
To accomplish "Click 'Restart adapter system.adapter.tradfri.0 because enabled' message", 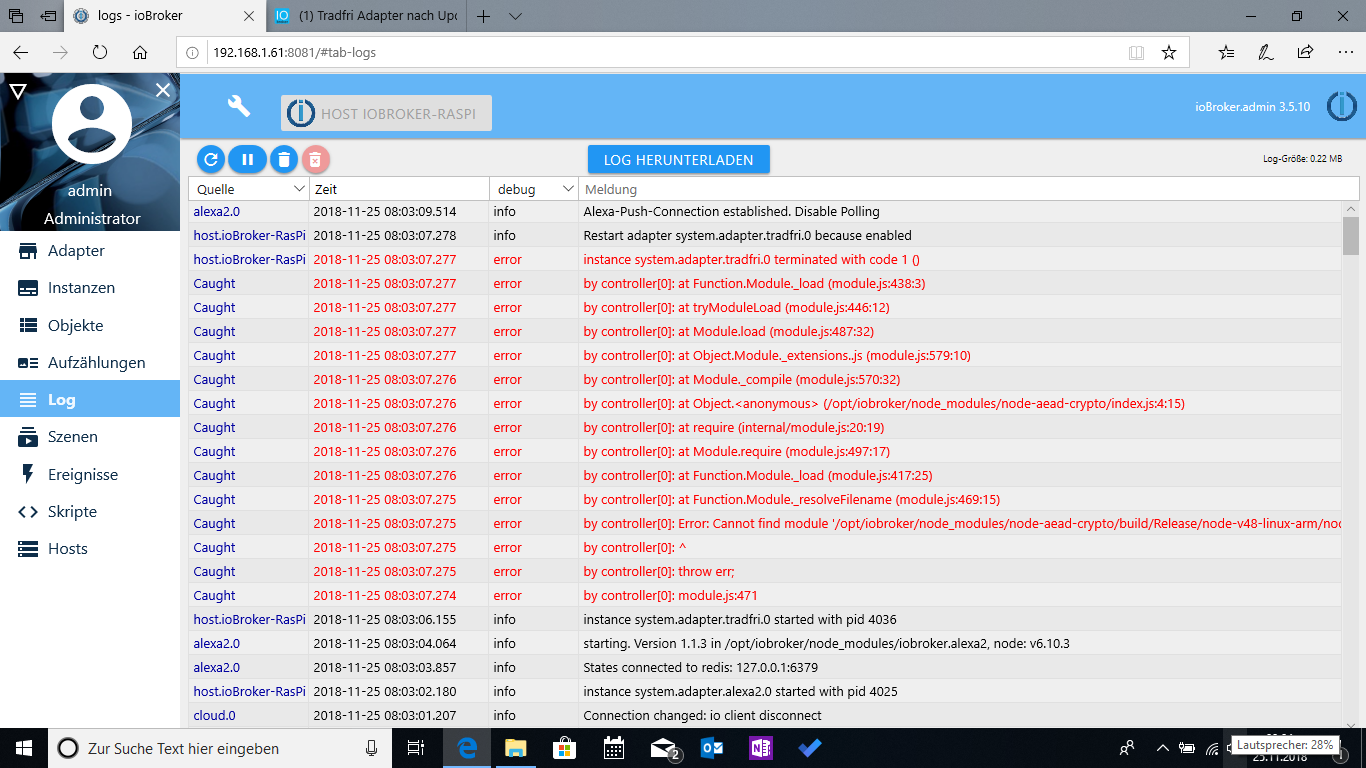I will pos(747,236).
